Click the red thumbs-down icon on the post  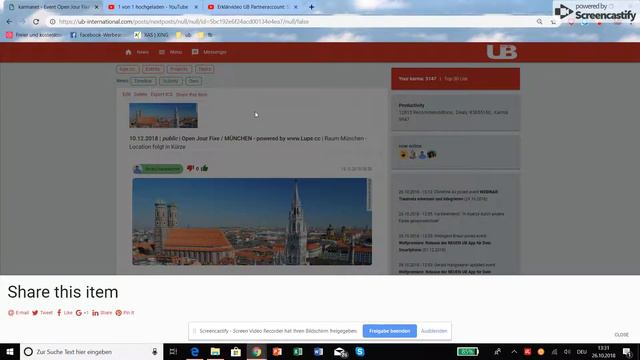(190, 168)
